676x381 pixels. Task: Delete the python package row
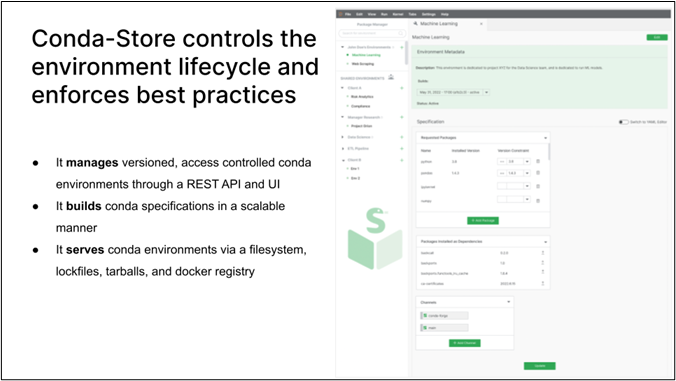538,161
